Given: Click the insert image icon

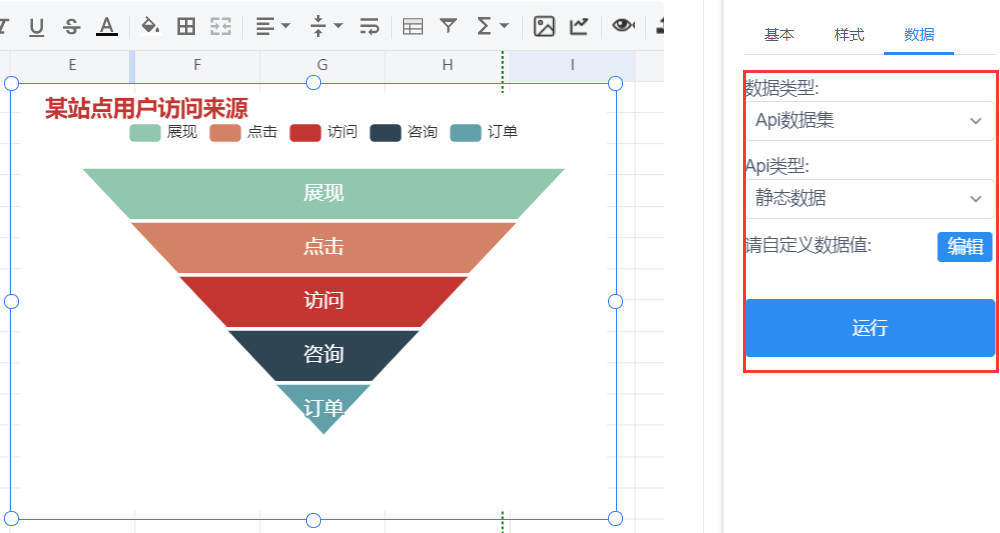Looking at the screenshot, I should click(544, 26).
